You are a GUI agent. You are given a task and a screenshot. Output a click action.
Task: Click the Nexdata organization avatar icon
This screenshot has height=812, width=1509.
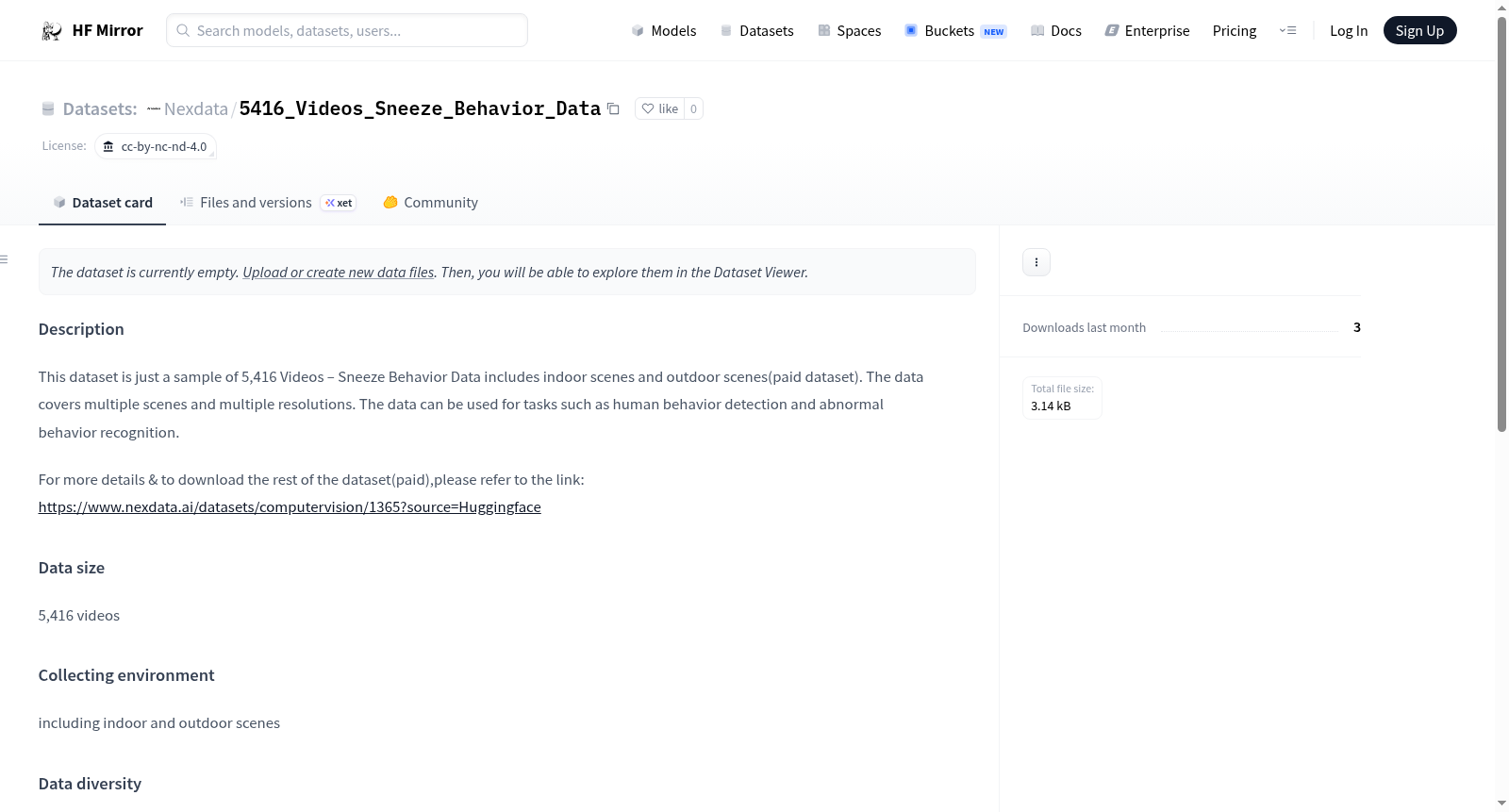pos(154,109)
